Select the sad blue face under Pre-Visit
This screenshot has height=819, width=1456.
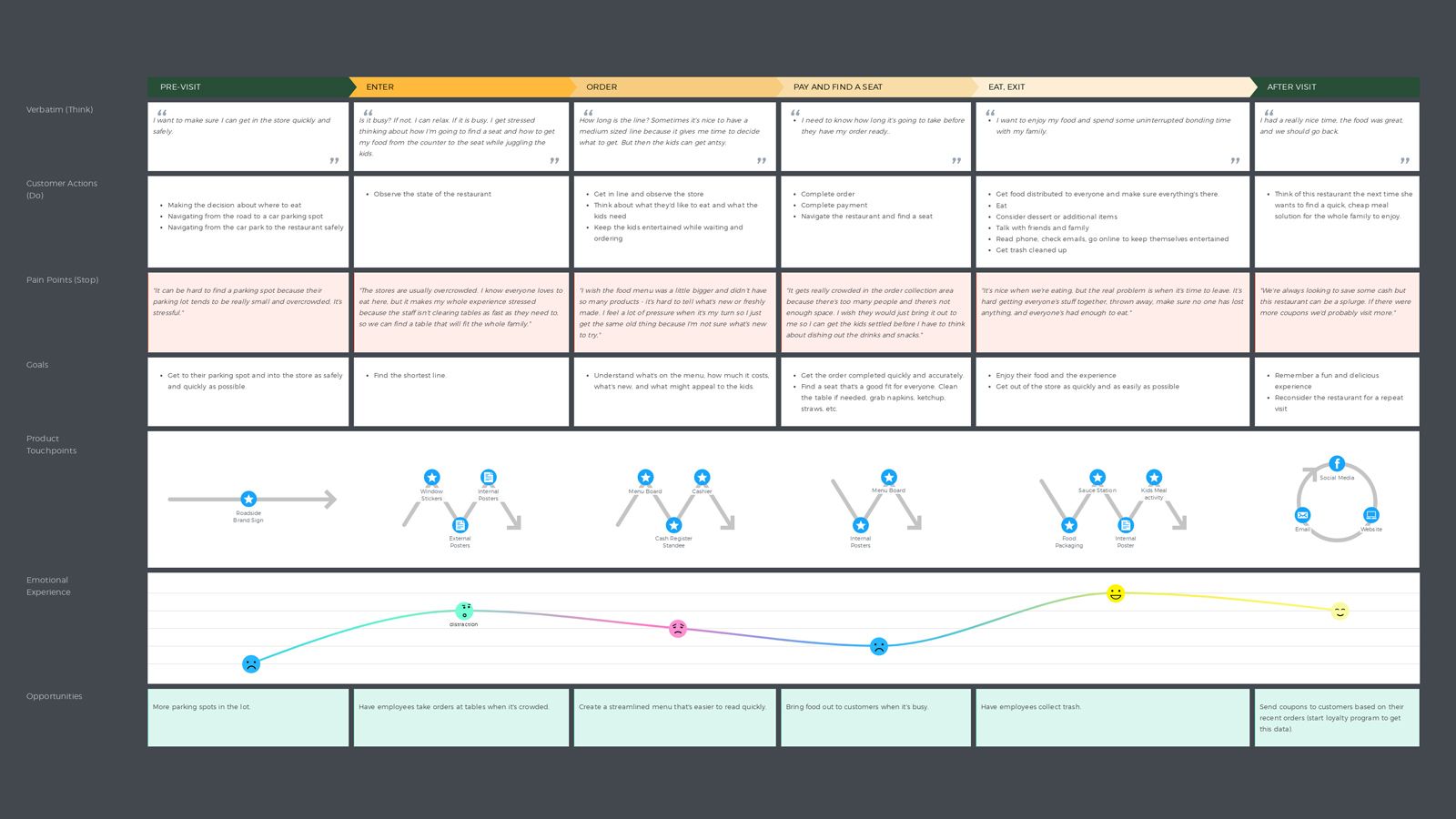coord(251,664)
